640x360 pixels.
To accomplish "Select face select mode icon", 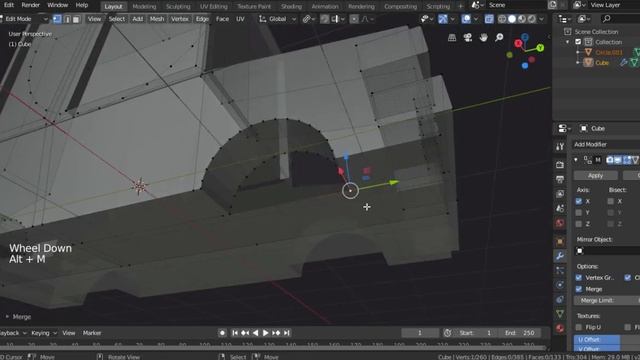I will coord(76,19).
